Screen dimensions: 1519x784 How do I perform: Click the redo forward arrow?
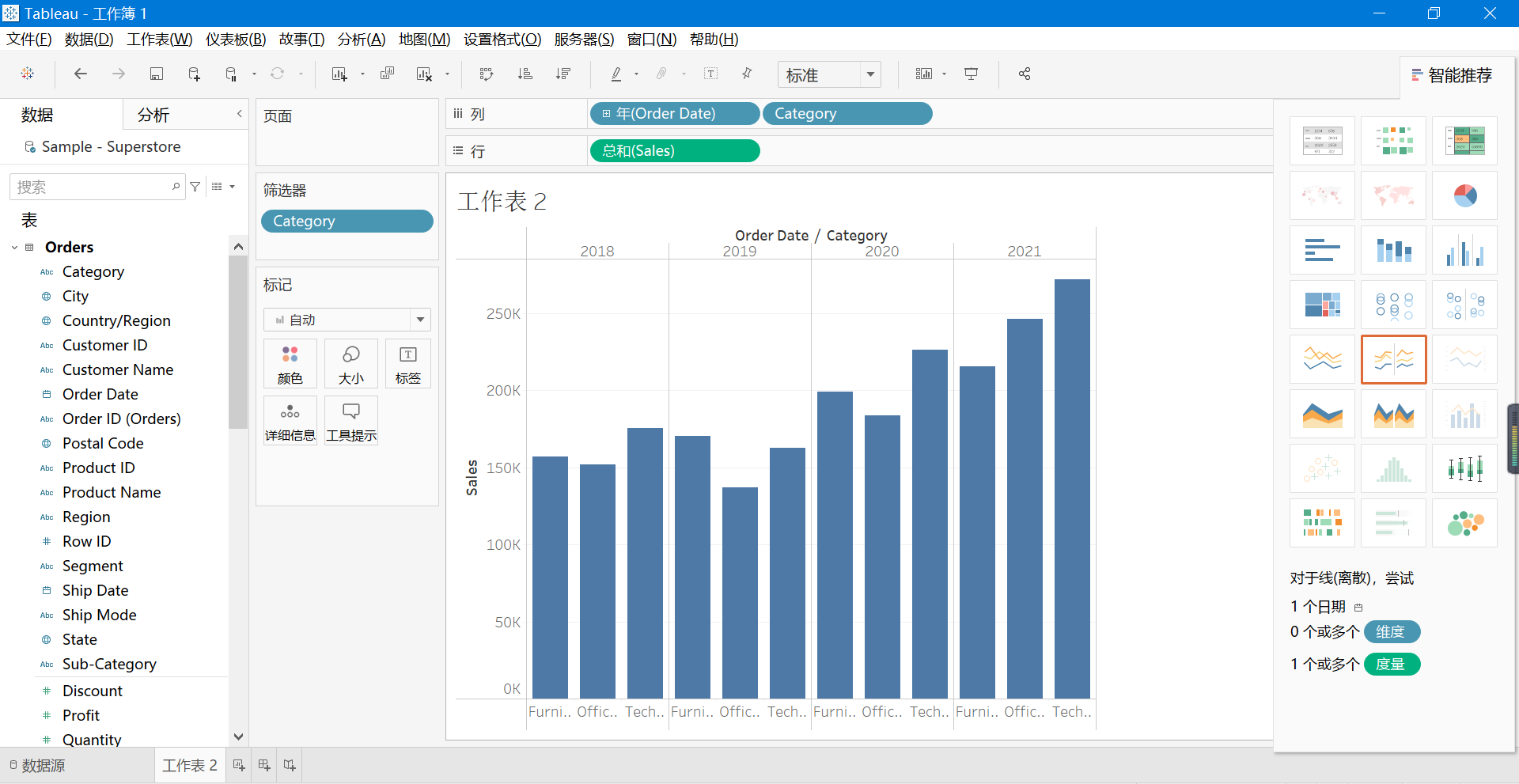(119, 74)
